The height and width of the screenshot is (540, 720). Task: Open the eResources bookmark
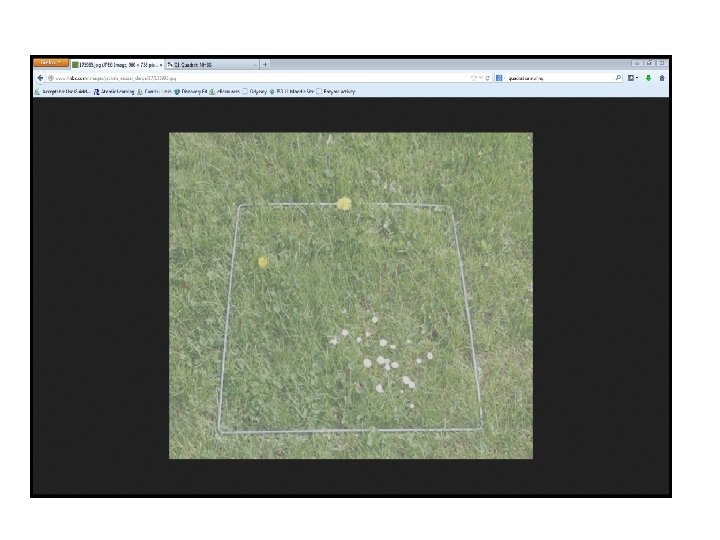[x=225, y=91]
